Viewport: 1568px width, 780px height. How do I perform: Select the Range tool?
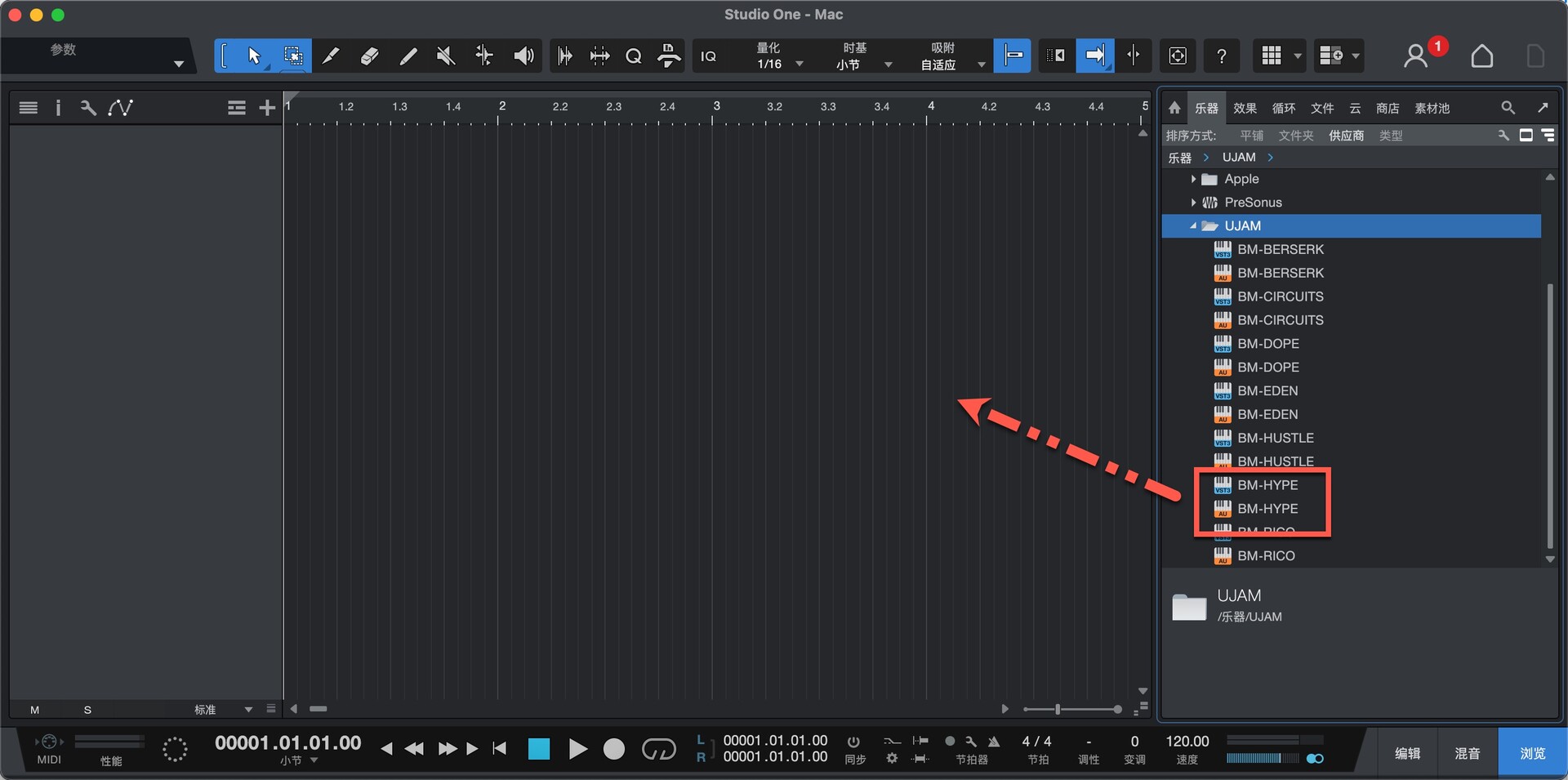pyautogui.click(x=292, y=56)
